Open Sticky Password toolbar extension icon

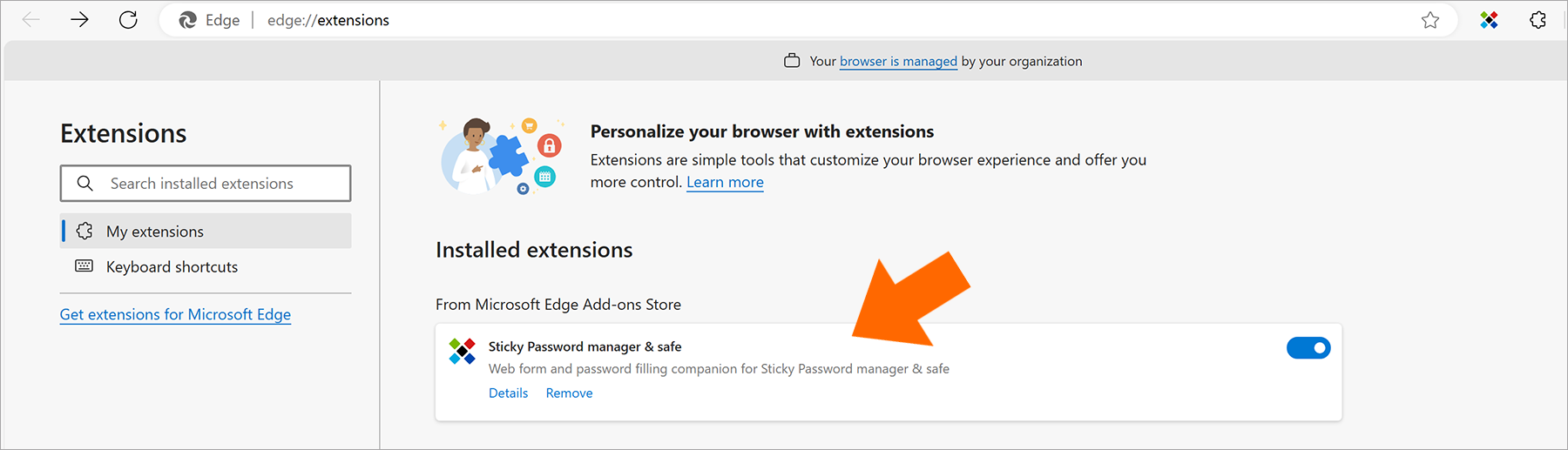[1489, 20]
